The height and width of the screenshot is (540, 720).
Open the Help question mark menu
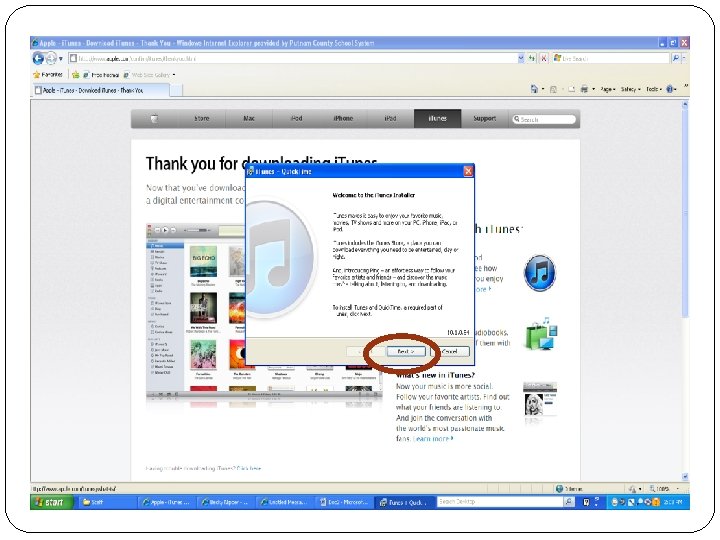point(671,89)
